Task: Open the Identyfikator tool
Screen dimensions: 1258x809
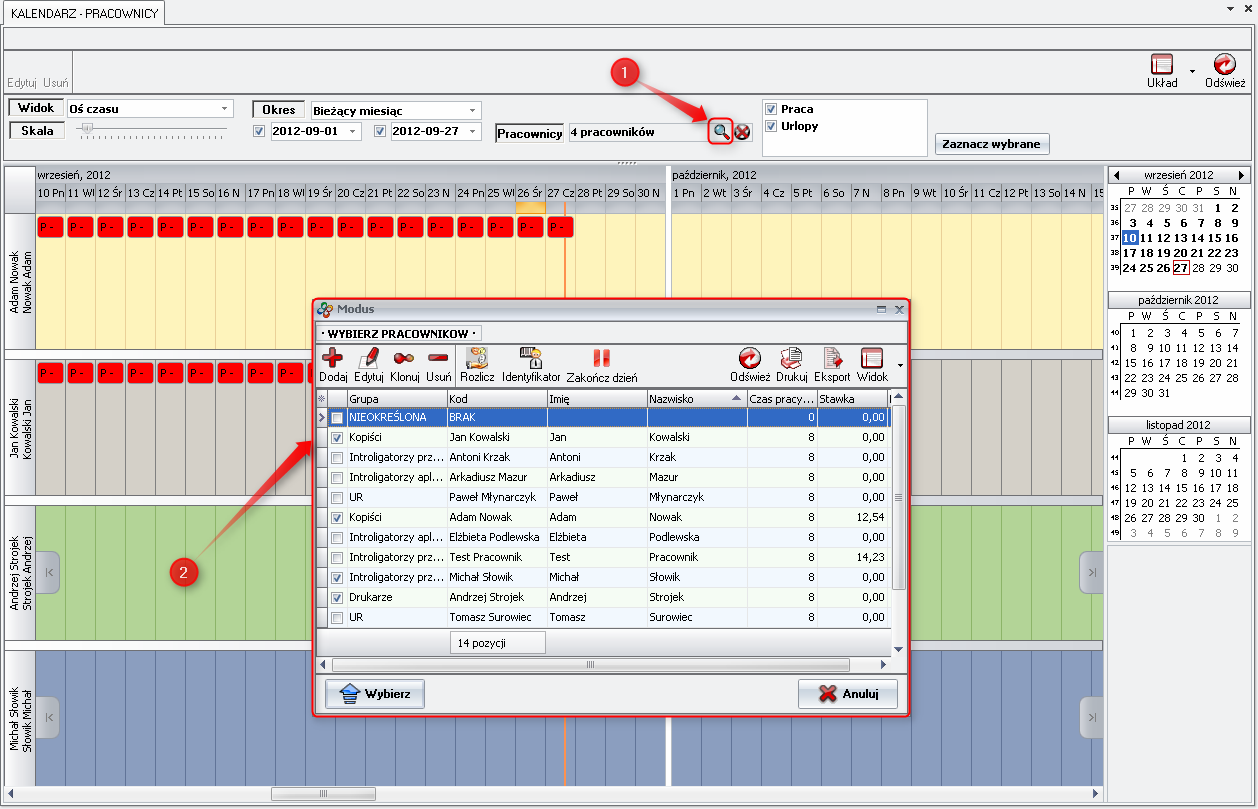Action: point(530,358)
